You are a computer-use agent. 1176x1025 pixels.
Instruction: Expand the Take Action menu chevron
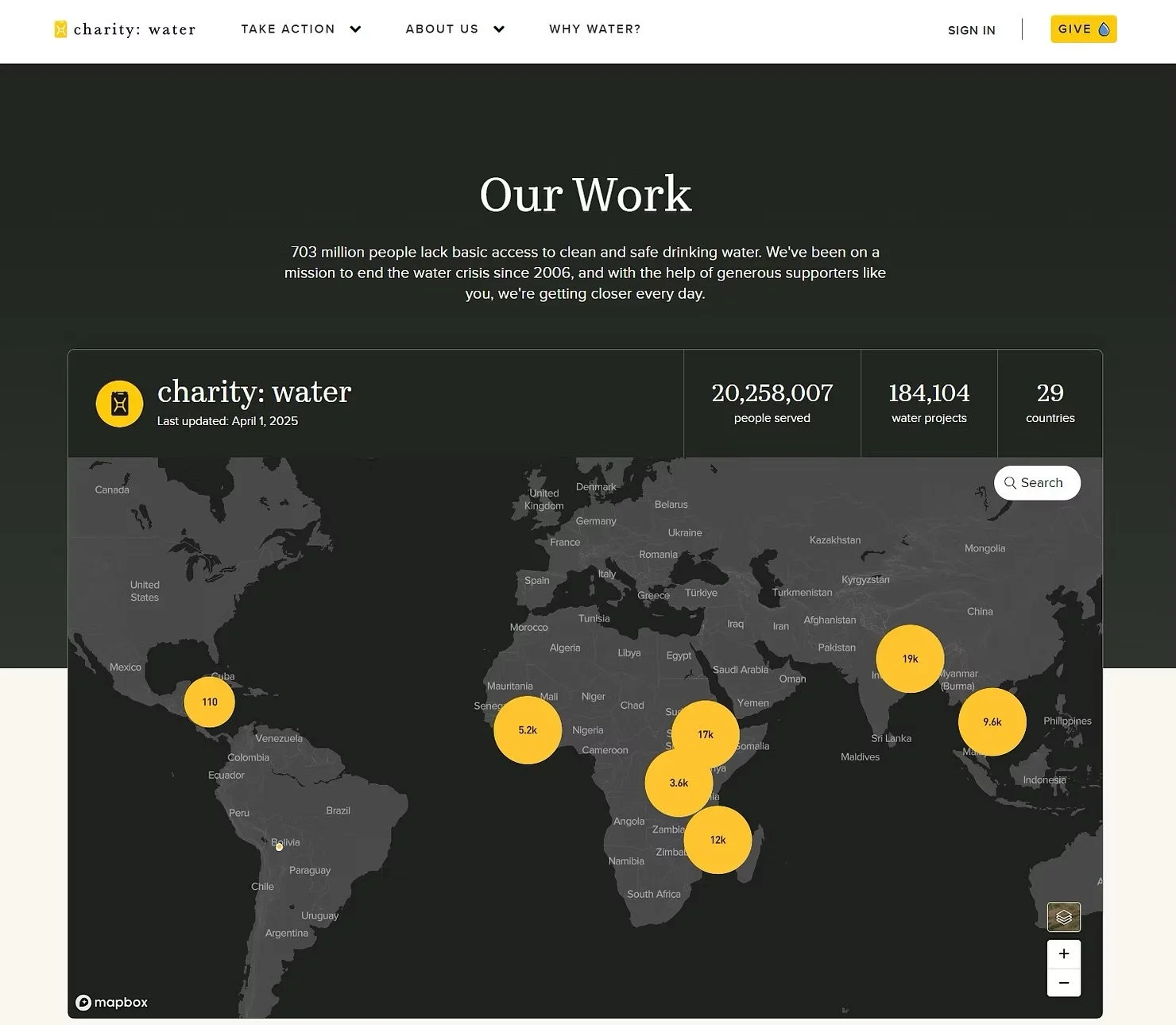[x=355, y=29]
